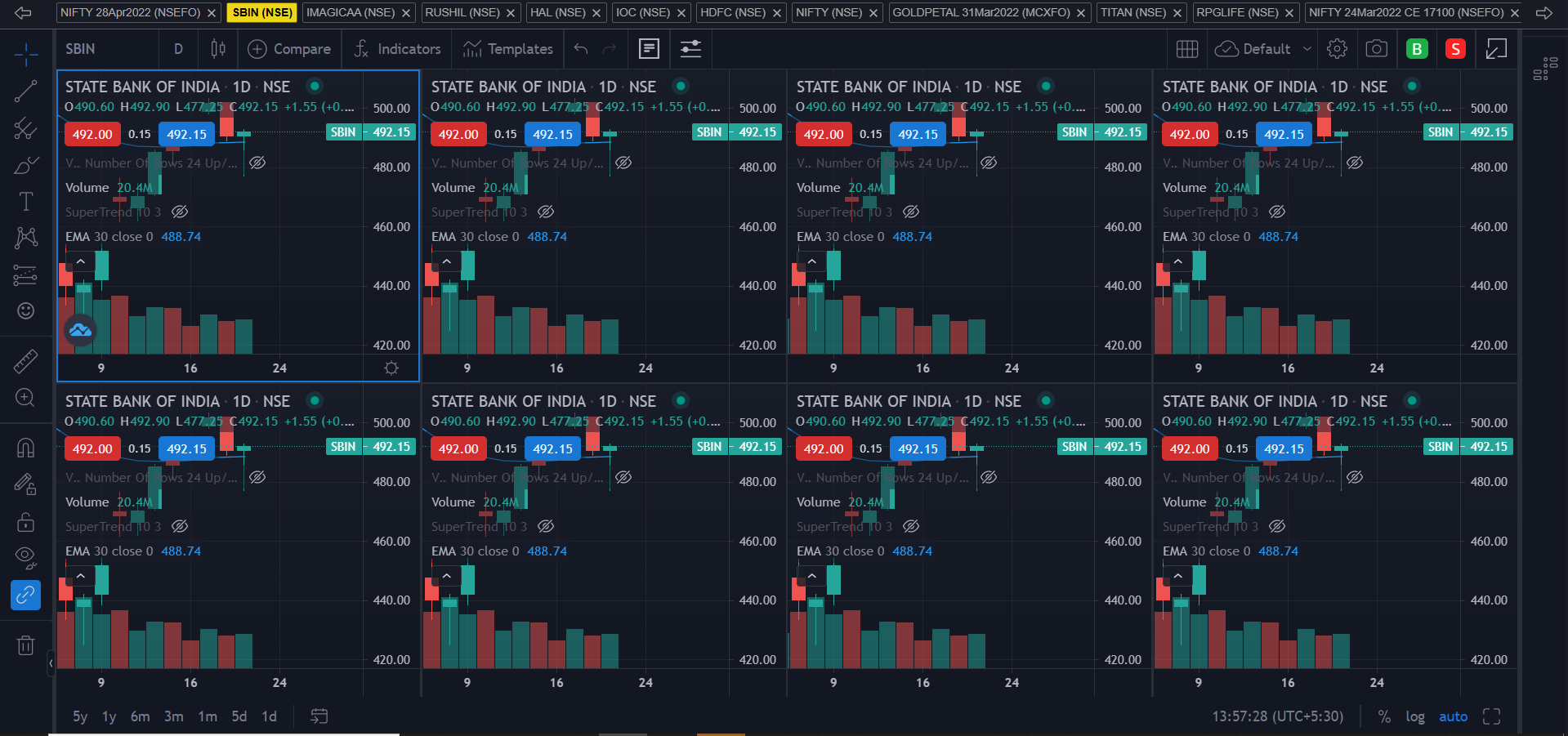This screenshot has width=1568, height=736.
Task: Toggle magnet mode for drawings
Action: click(25, 448)
